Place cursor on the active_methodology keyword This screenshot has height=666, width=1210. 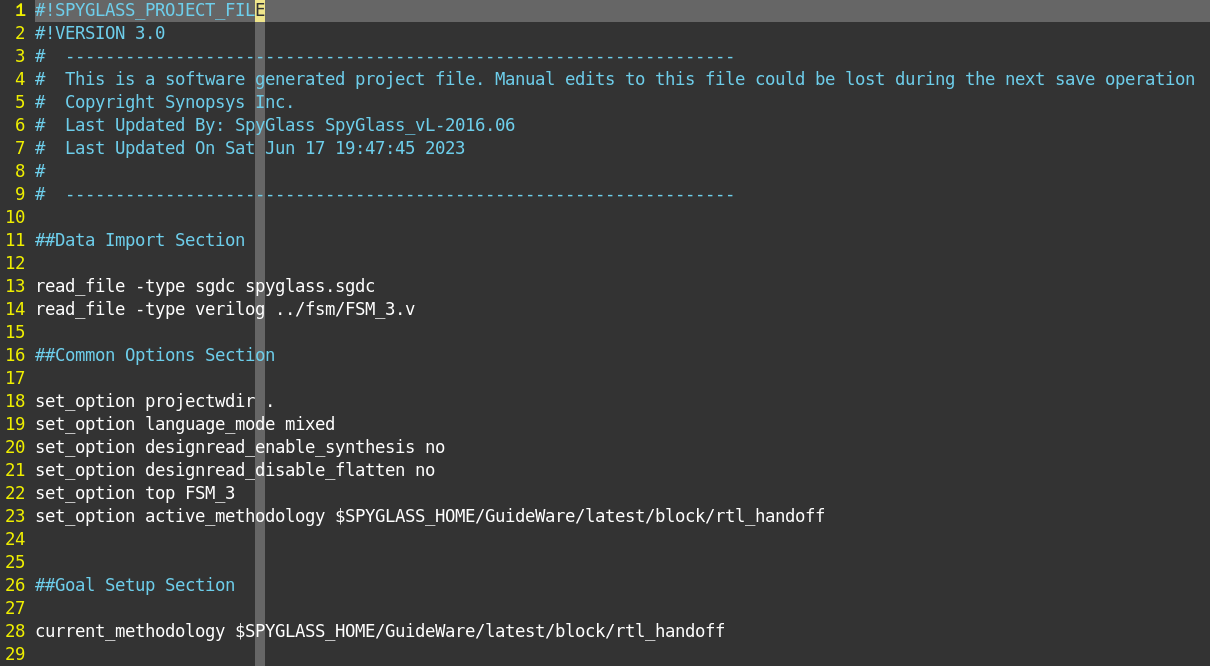click(x=235, y=516)
